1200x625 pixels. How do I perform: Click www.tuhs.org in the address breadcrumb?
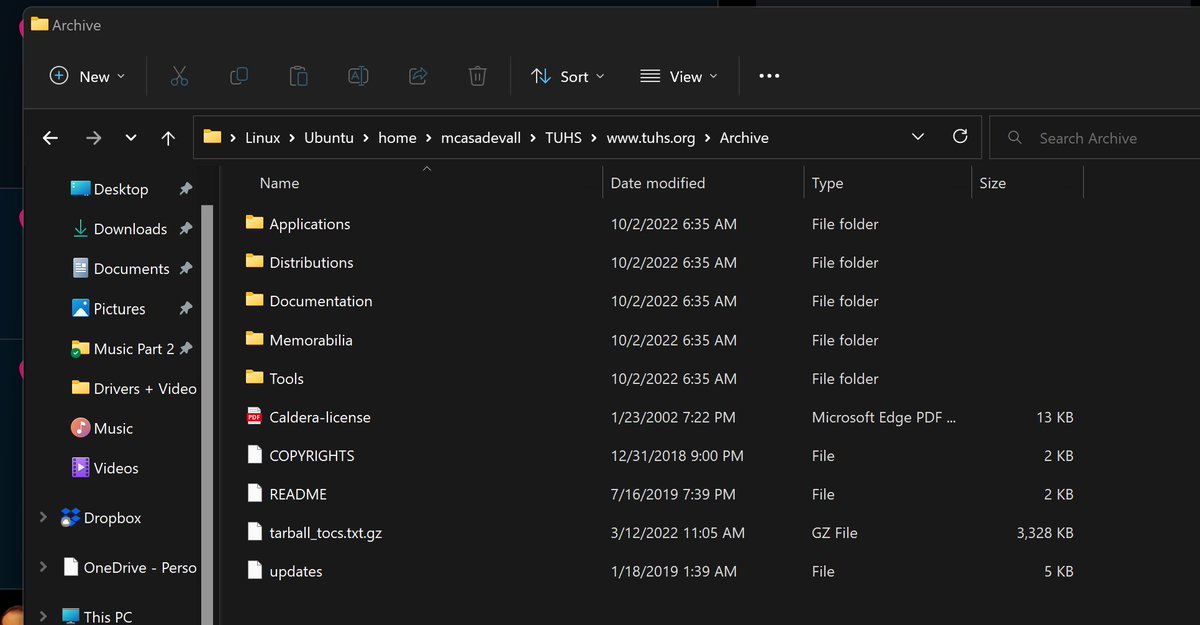coord(651,138)
